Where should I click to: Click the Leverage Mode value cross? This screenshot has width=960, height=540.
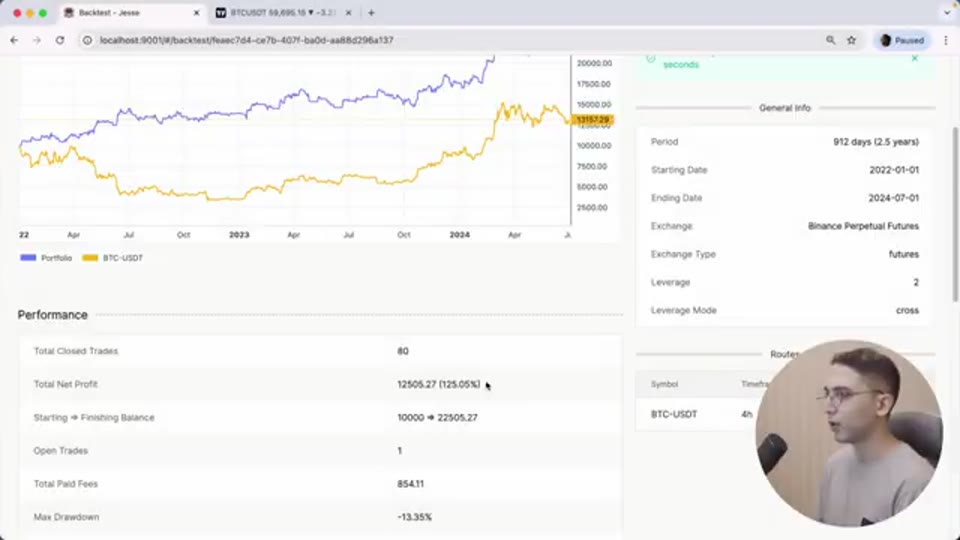point(907,310)
